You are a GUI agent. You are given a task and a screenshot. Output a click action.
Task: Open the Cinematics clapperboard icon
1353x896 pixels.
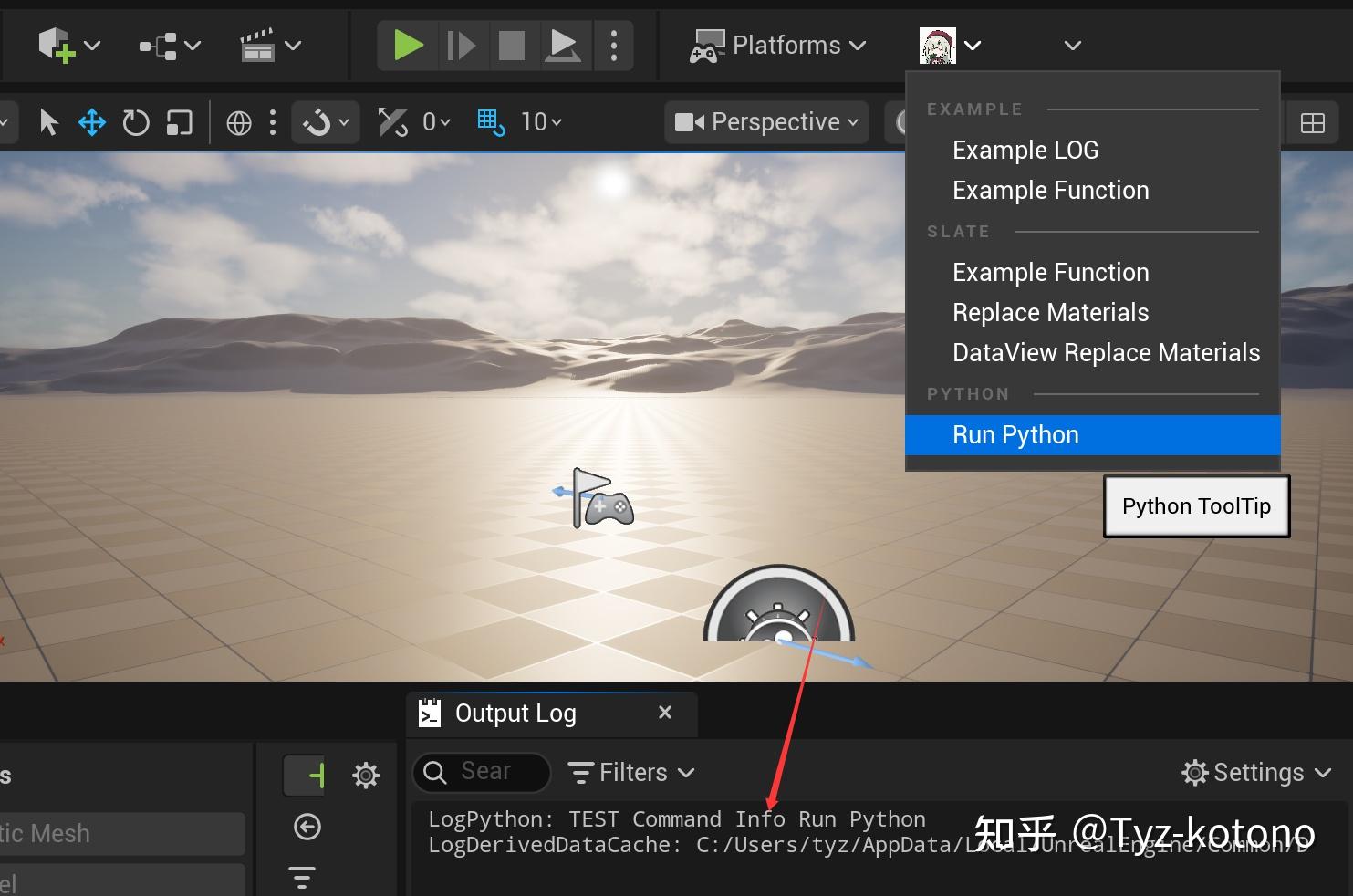click(x=260, y=44)
